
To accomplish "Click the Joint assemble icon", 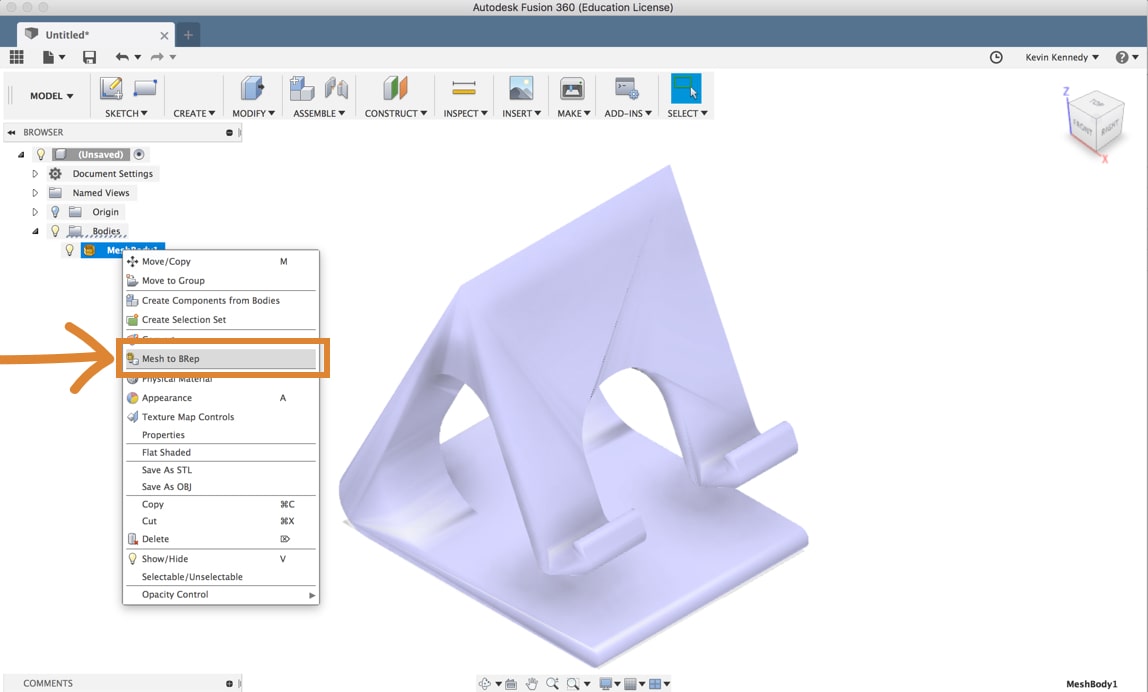I will (336, 89).
